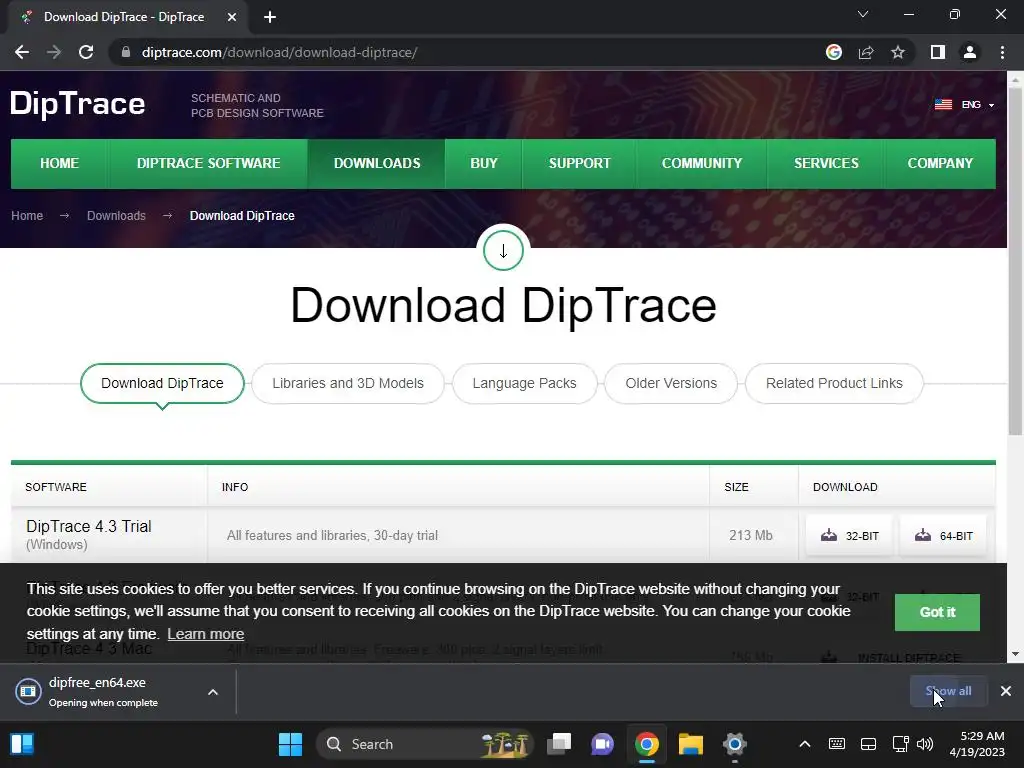
Task: Open Chrome's three-dot menu
Action: [x=1002, y=52]
